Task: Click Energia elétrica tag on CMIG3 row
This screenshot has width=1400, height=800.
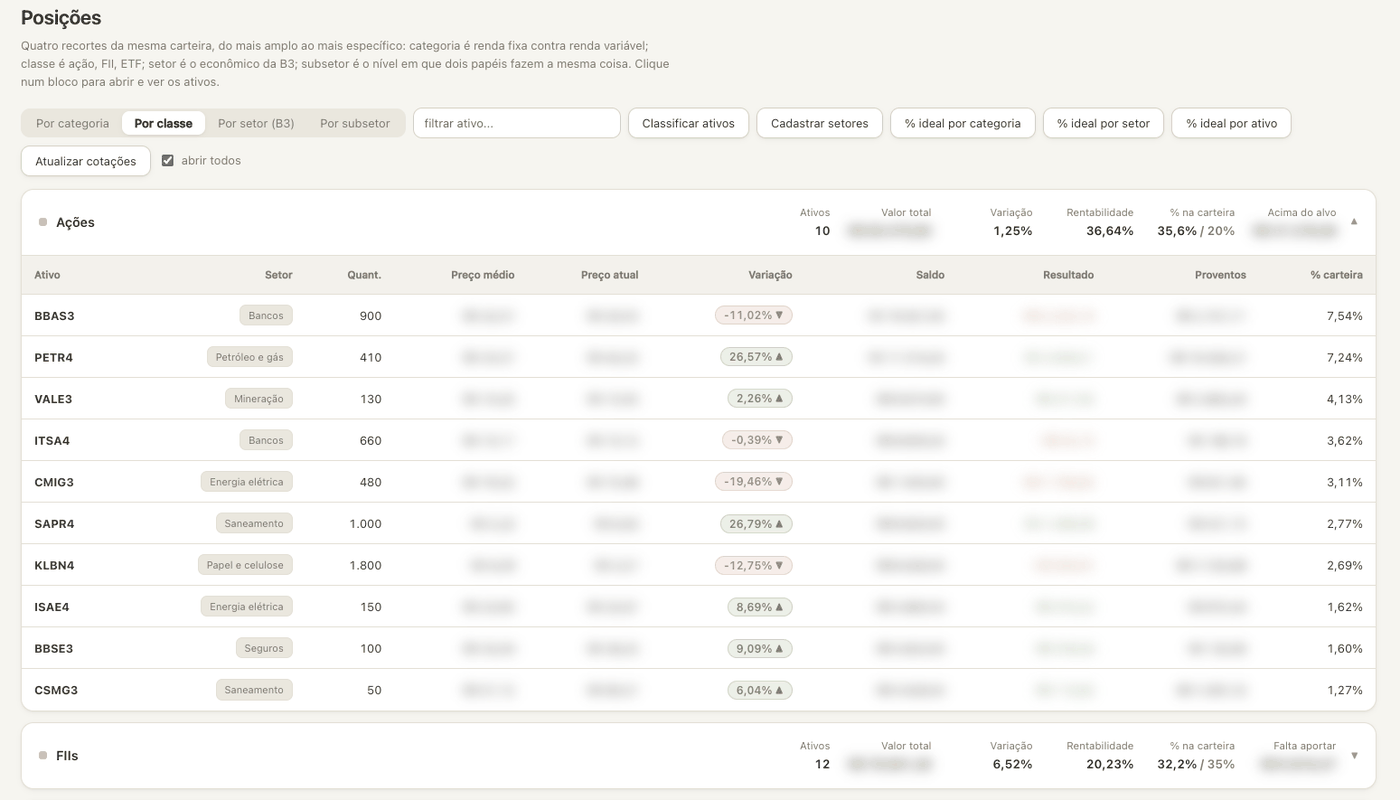Action: click(246, 482)
